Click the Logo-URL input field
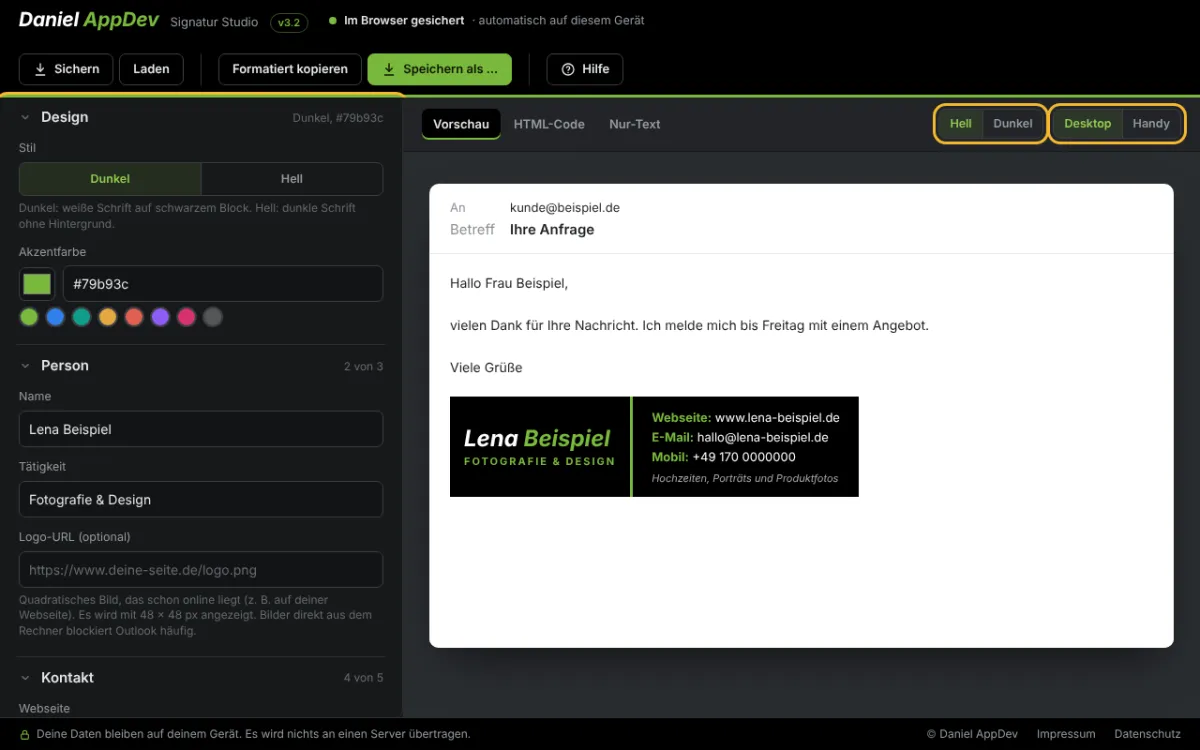The height and width of the screenshot is (750, 1200). click(201, 570)
